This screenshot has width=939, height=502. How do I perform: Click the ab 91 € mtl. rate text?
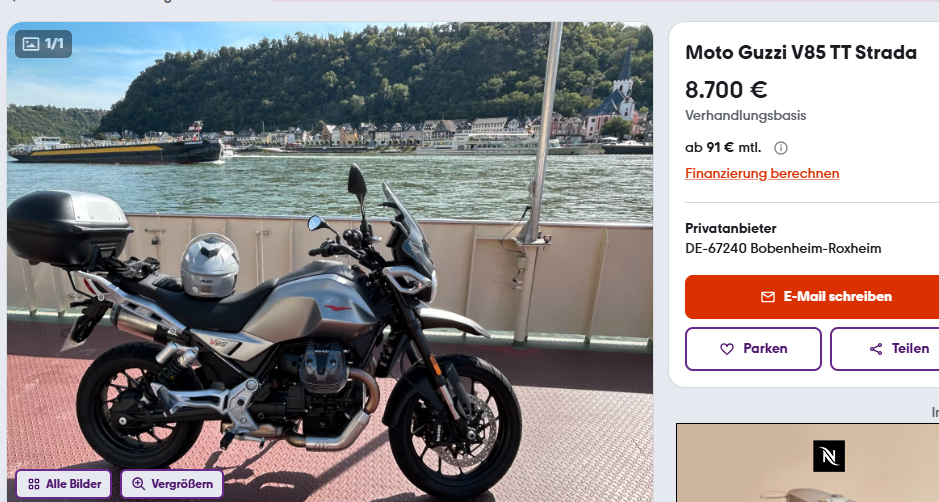723,147
